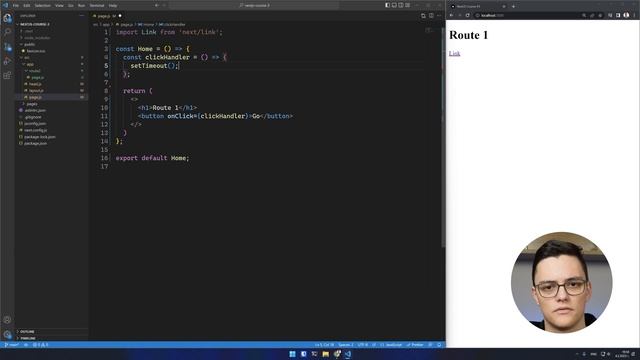The image size is (640, 360).
Task: Open the Windows Start menu
Action: pos(292,354)
